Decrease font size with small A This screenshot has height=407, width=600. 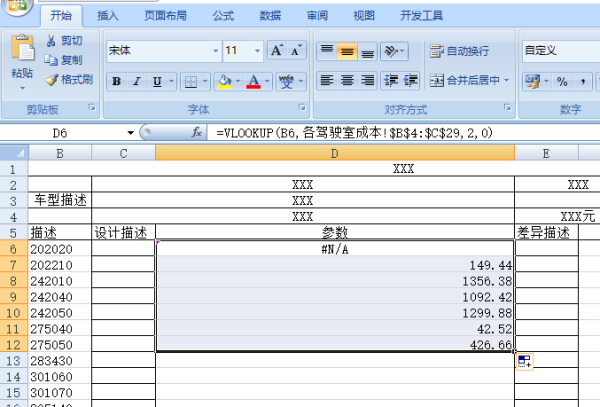point(296,50)
